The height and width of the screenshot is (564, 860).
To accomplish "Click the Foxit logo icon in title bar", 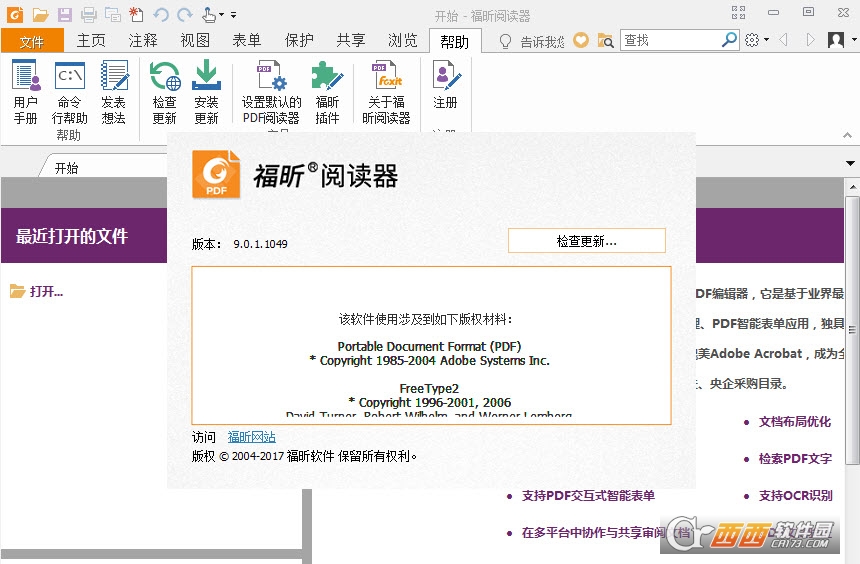I will click(x=15, y=14).
